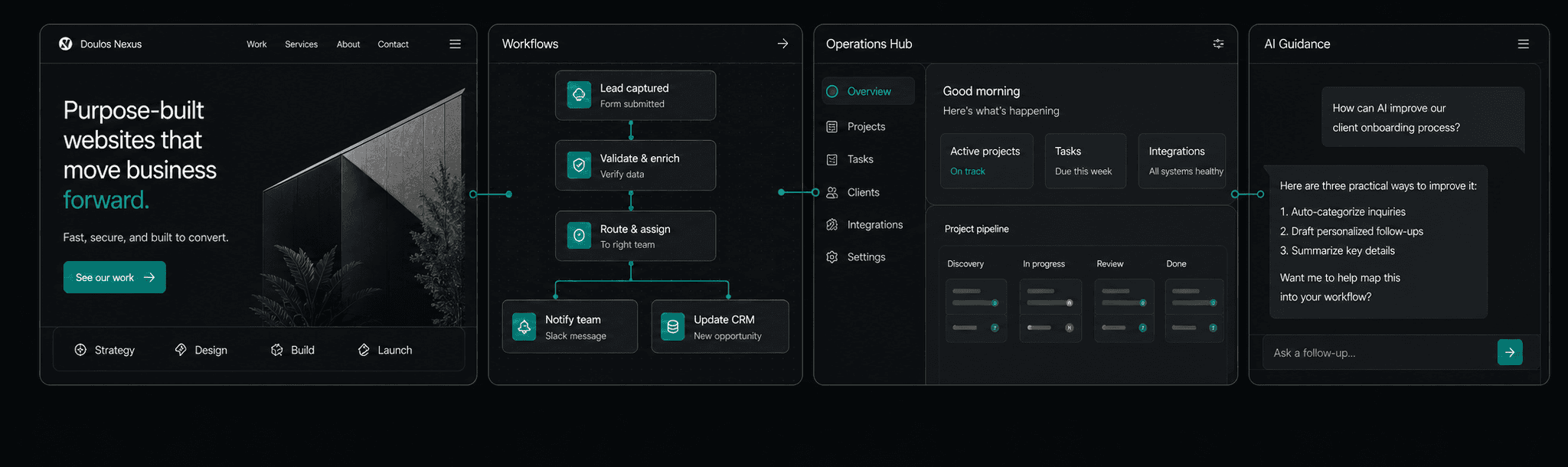Screen dimensions: 1568x467
Task: Click the Update CRM New opportunity node
Action: pos(720,326)
